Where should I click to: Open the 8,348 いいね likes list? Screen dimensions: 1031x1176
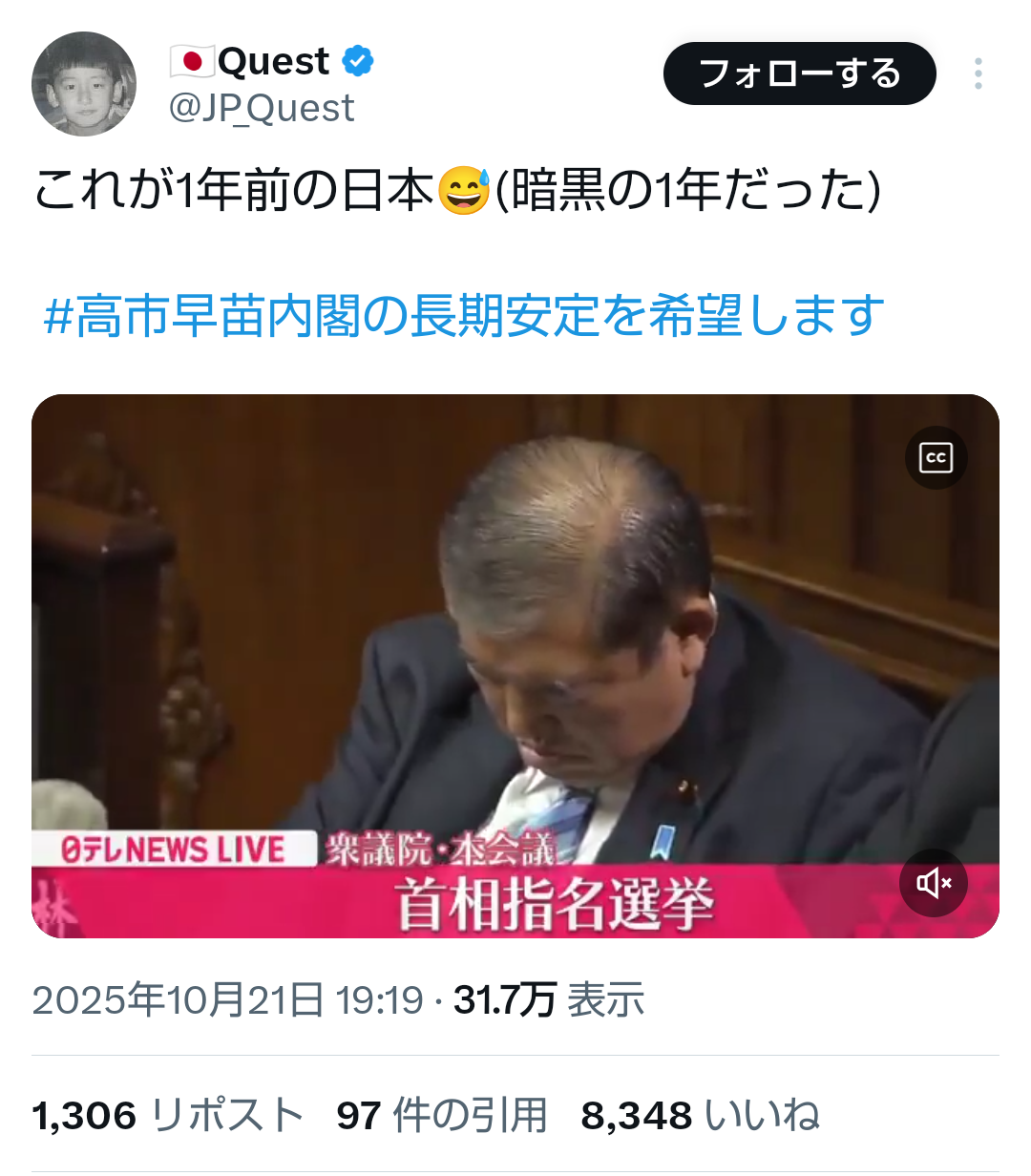click(700, 1115)
